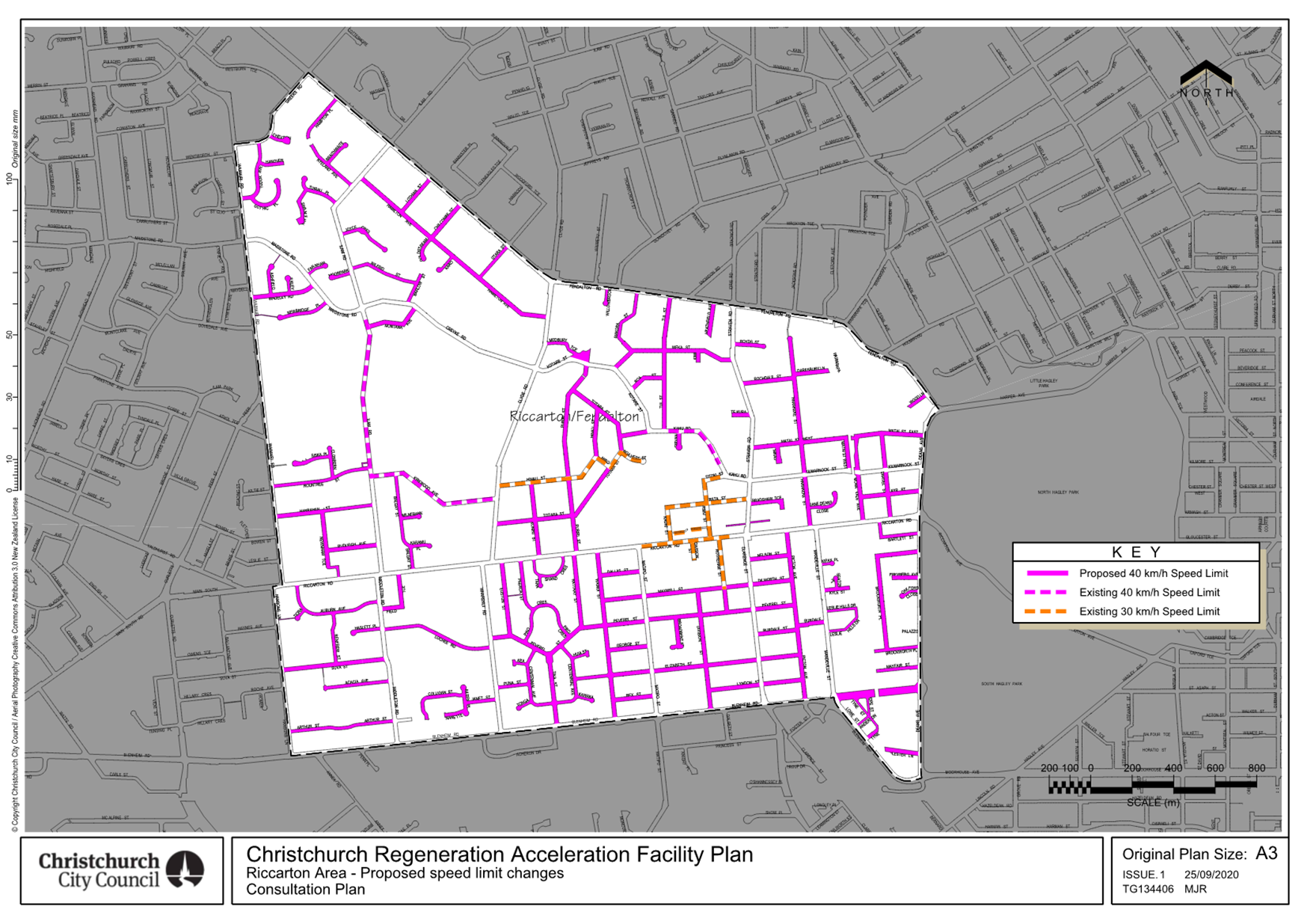Viewport: 1307px width, 924px height.
Task: Click the black and white scale bar
Action: 1151,785
